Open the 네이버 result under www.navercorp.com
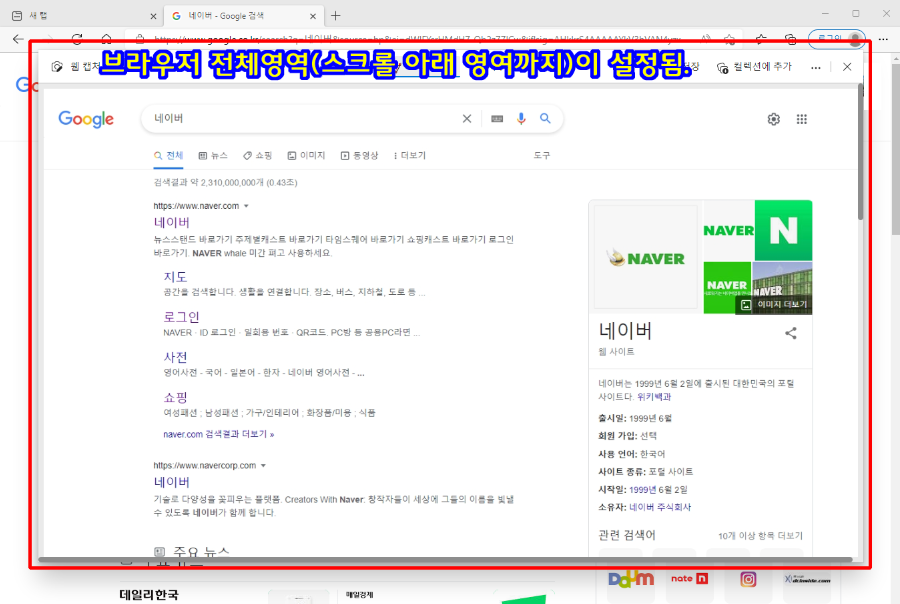Screen dimensions: 900x604 coord(172,482)
